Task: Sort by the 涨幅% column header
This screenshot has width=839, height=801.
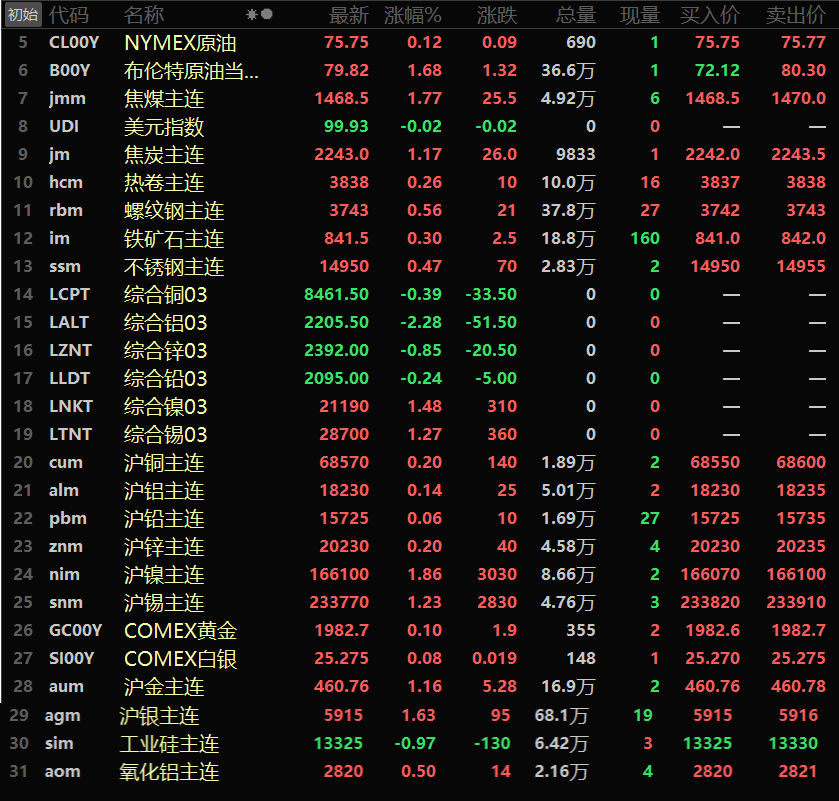Action: (413, 15)
